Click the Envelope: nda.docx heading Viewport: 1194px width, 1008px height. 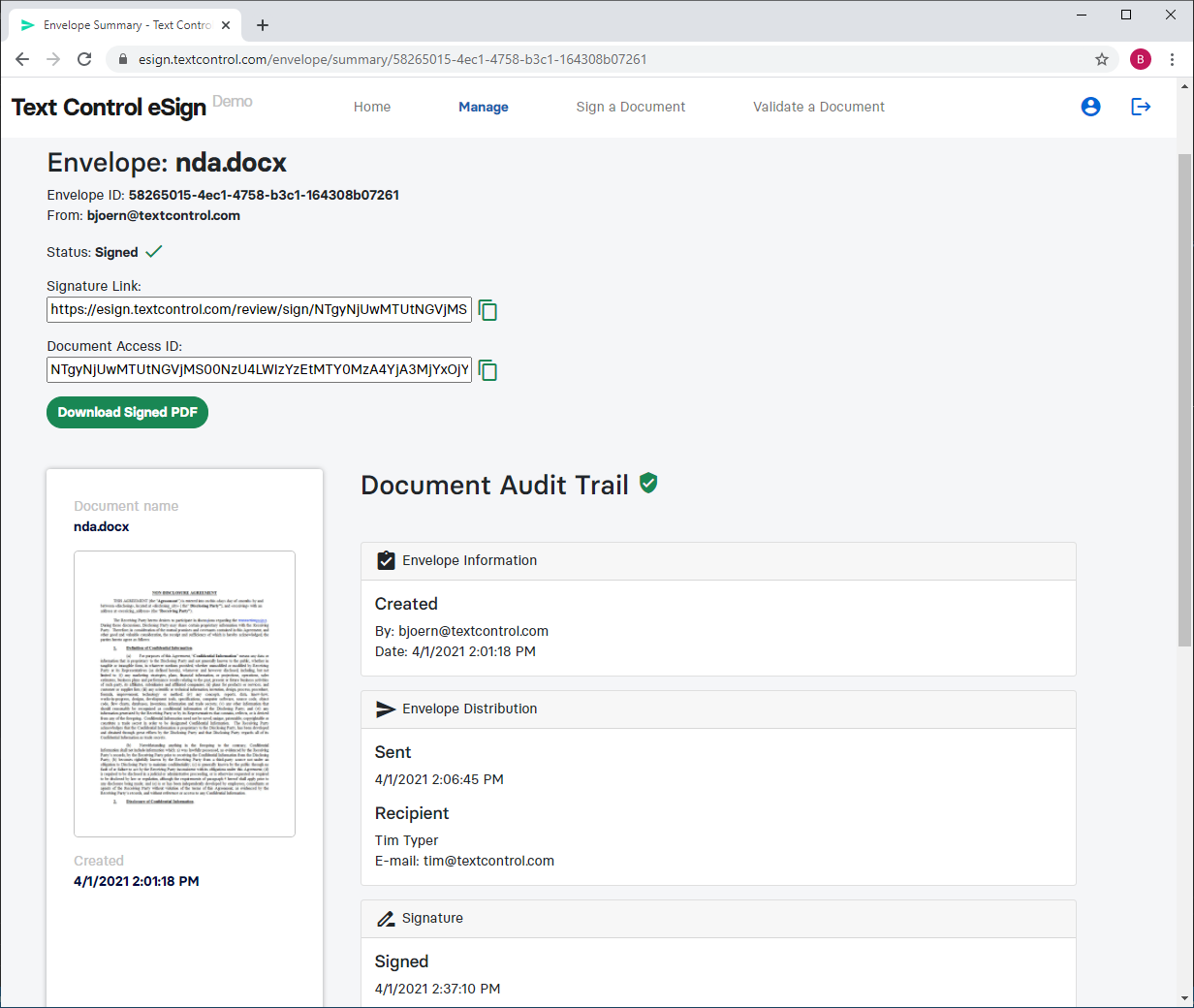pos(167,163)
